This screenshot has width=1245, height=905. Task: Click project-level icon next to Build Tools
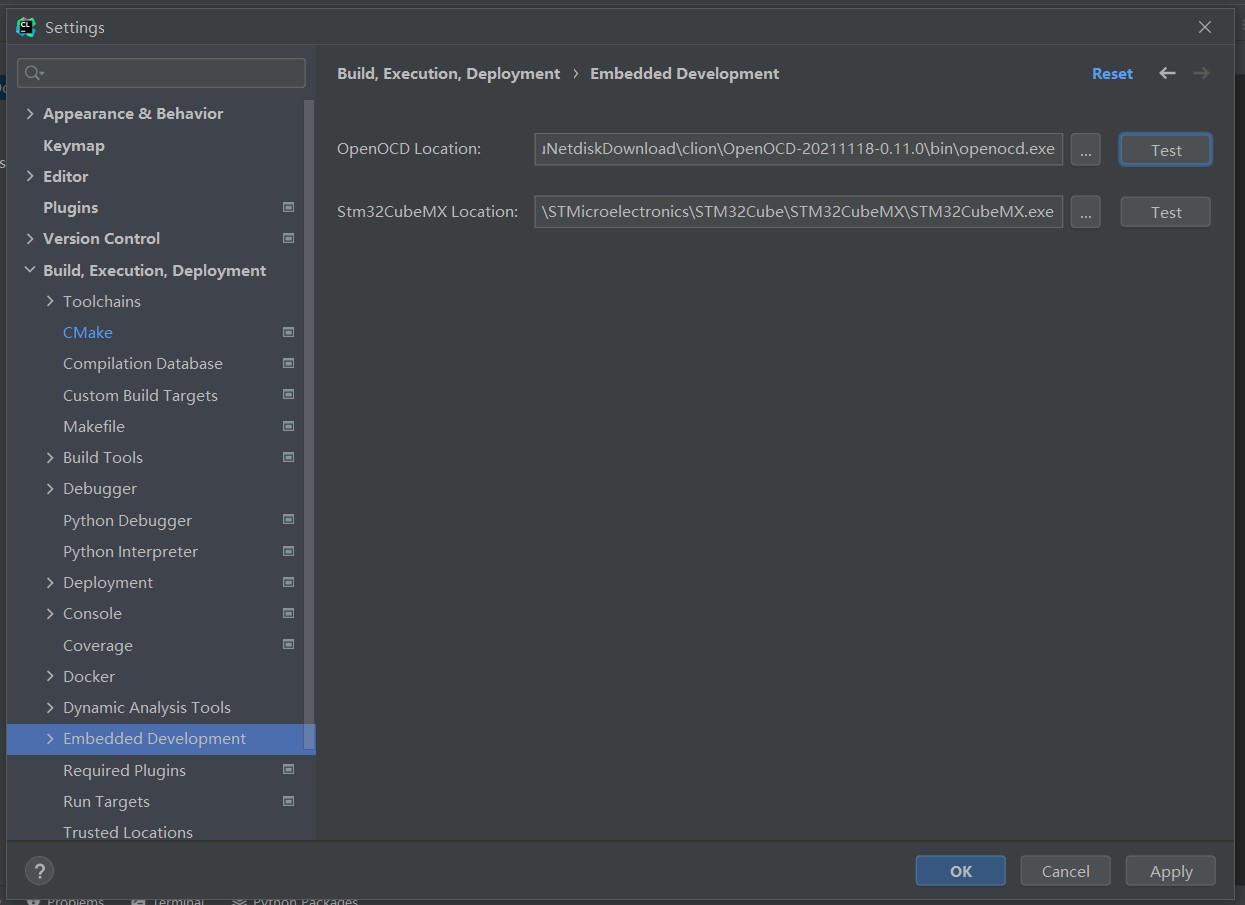288,457
